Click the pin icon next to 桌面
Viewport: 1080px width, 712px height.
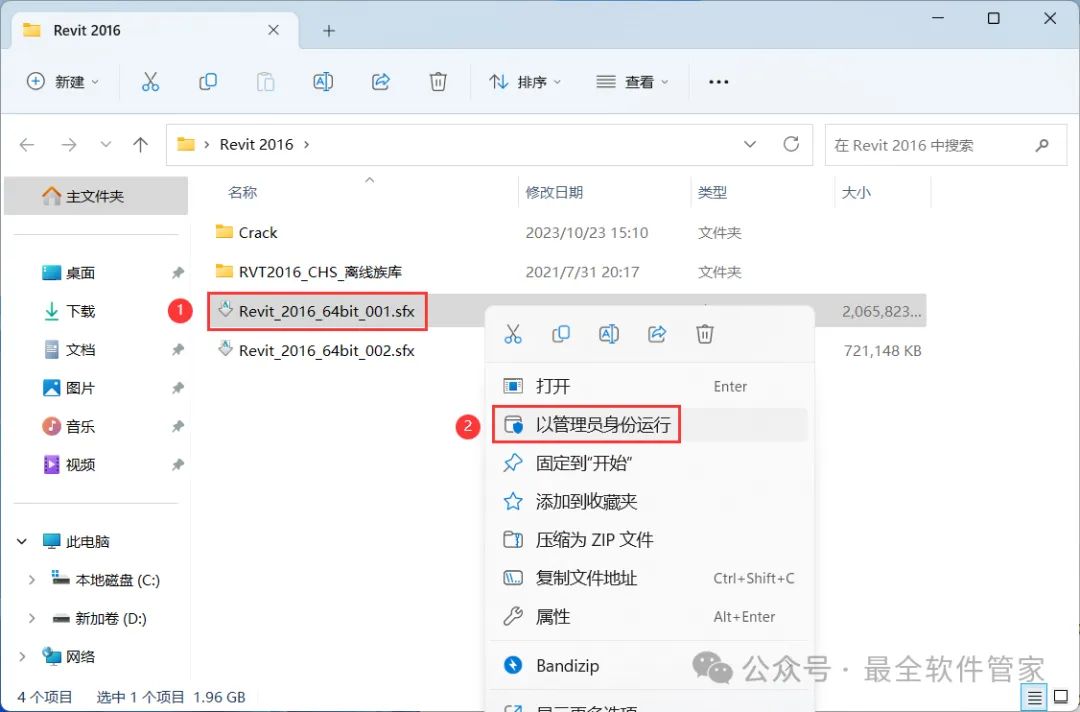(x=178, y=273)
